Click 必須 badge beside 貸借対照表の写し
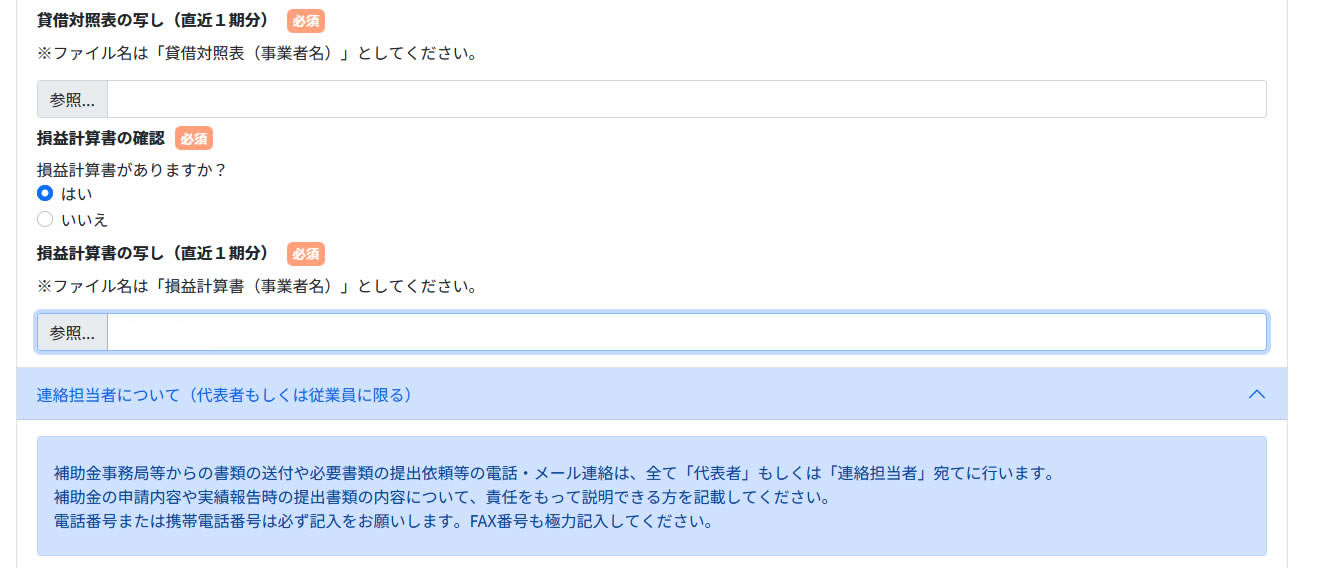This screenshot has width=1332, height=568. coord(305,20)
